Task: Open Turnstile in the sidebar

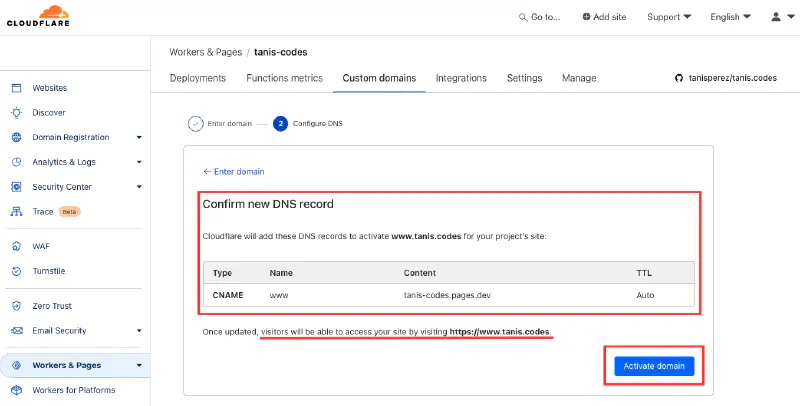Action: (48, 271)
